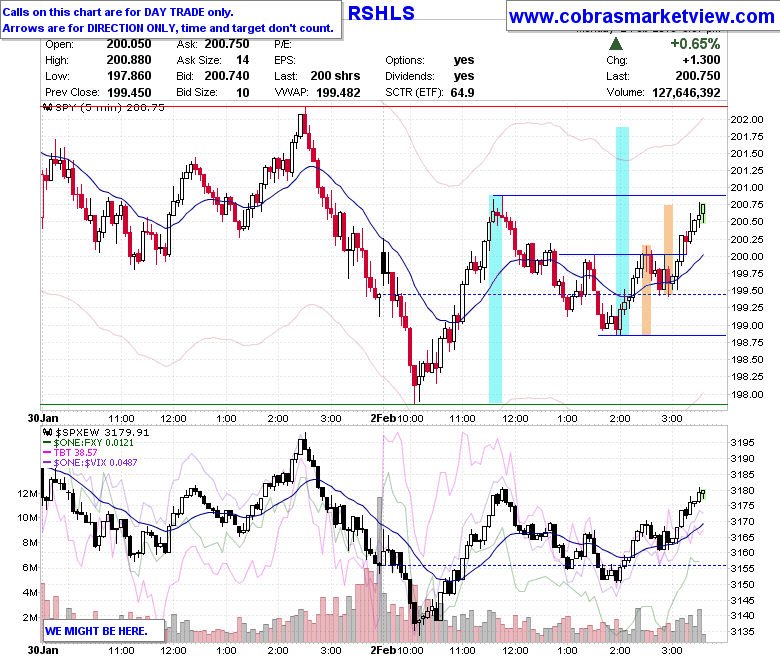Click the +0.65% percent change
Image resolution: width=780 pixels, height=659 pixels.
(695, 44)
